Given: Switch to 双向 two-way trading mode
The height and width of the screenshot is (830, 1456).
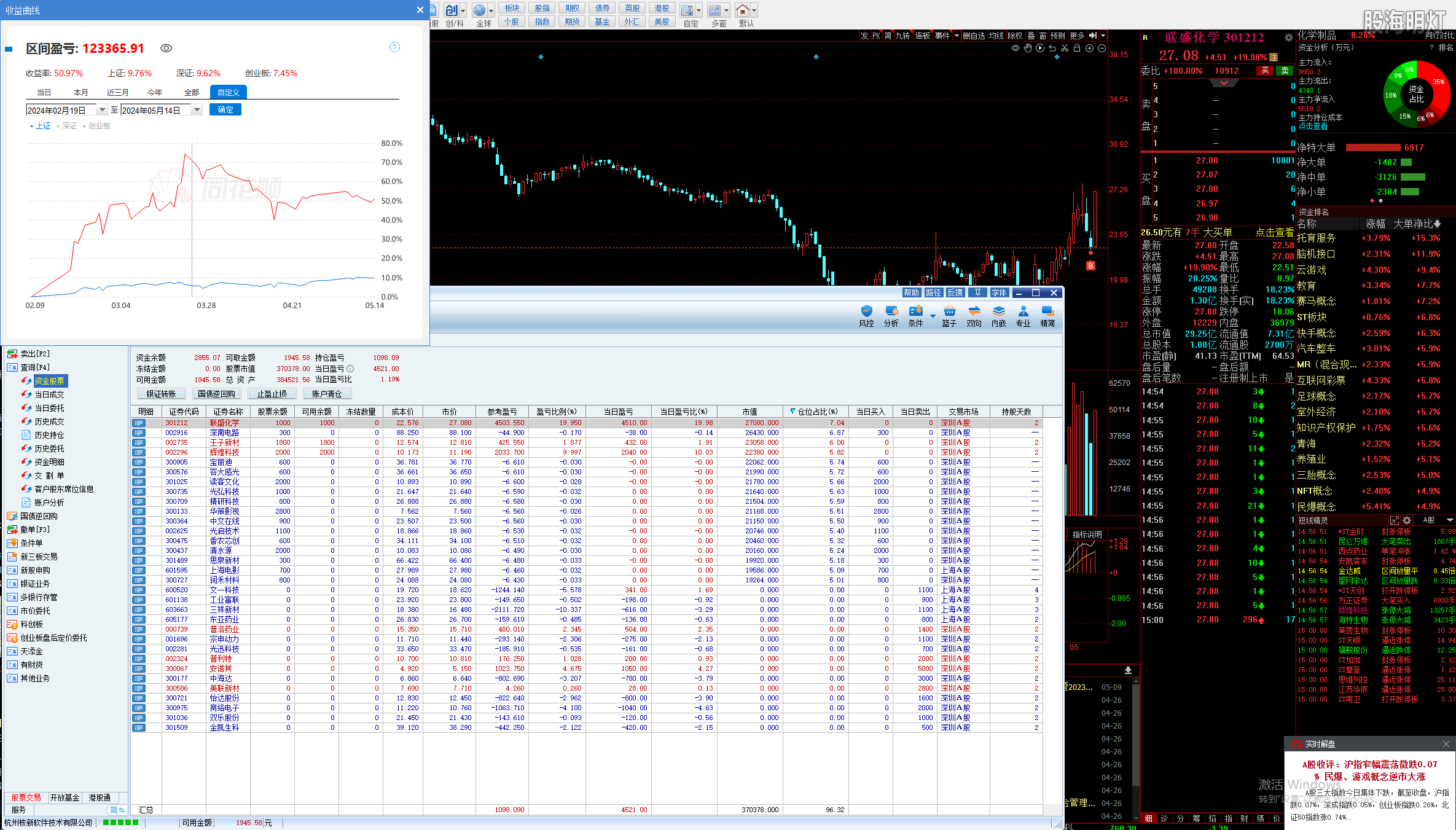Looking at the screenshot, I should (x=974, y=316).
